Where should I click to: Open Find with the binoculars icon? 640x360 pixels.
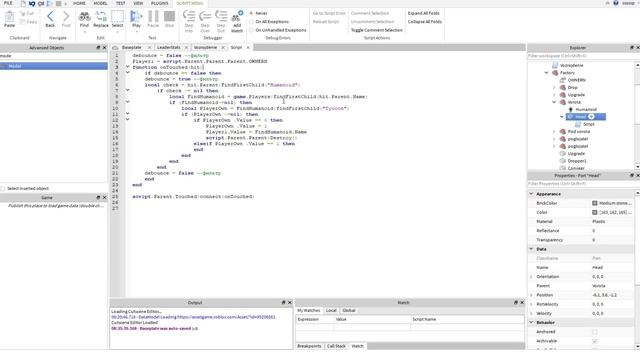[84, 17]
